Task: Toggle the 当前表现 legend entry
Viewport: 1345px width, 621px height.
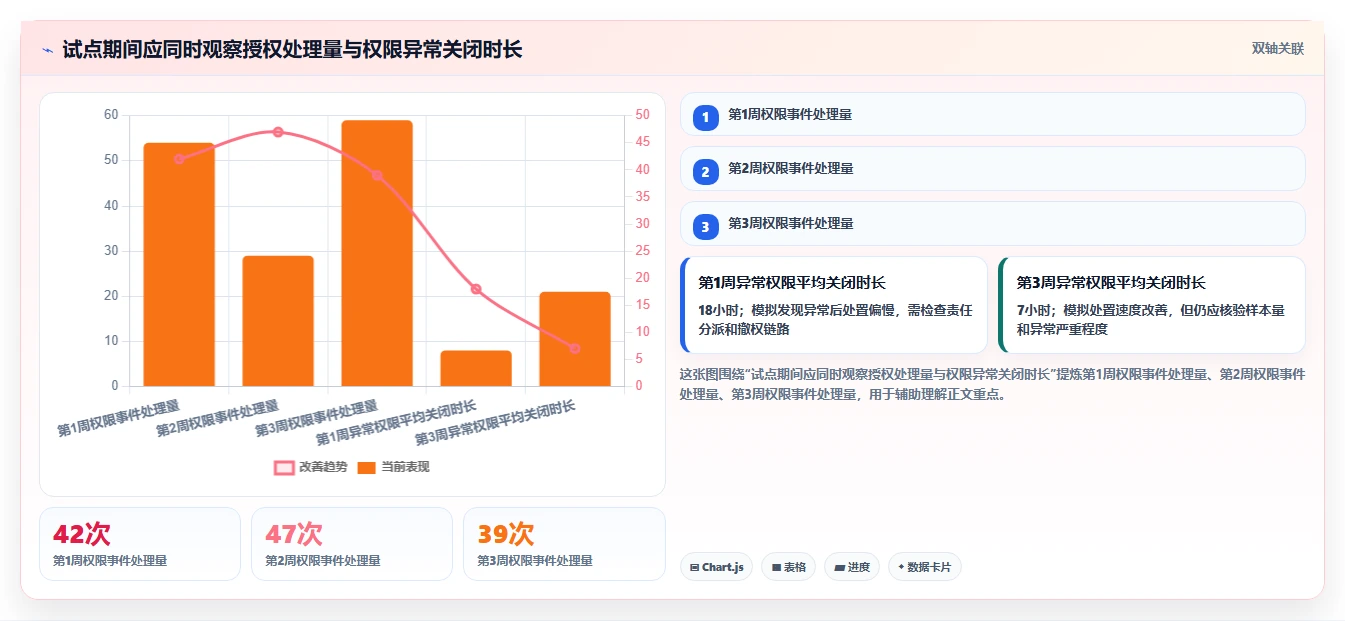Action: click(393, 467)
